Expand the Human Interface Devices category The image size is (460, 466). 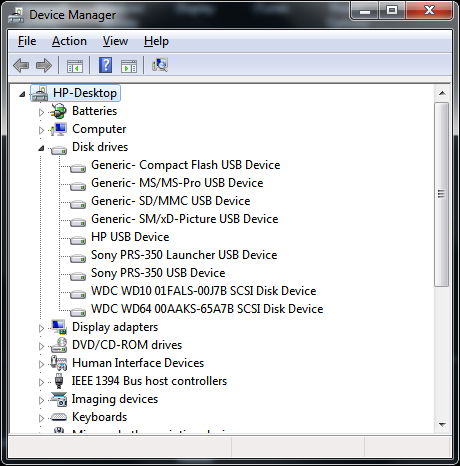[41, 364]
